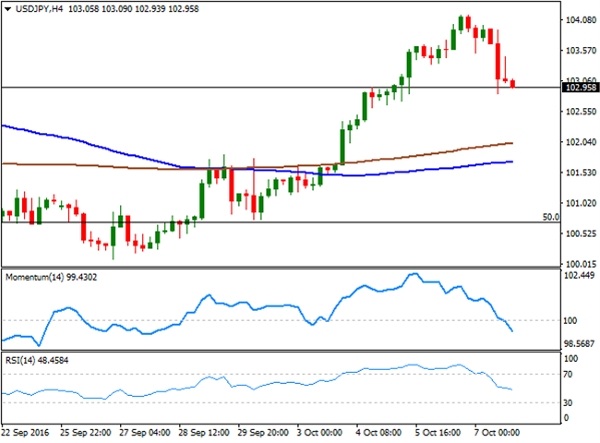Click the 28 Sep 12:00 time label
This screenshot has height=443, width=600.
(x=204, y=433)
